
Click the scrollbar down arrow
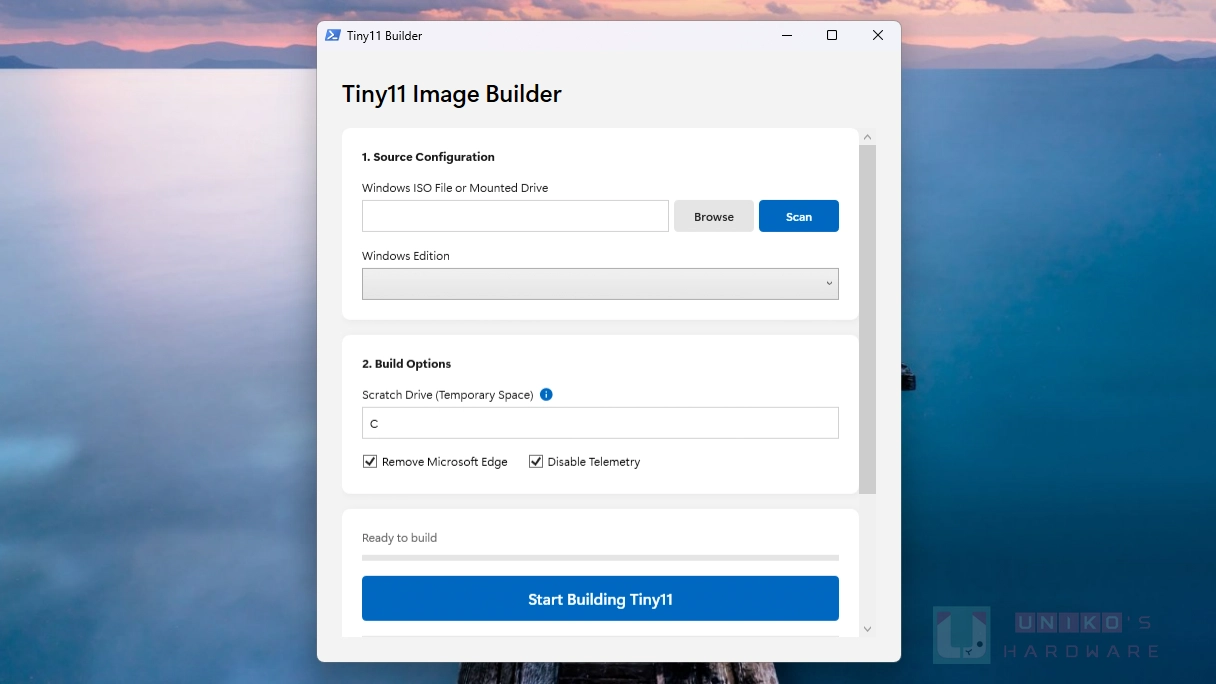[867, 629]
